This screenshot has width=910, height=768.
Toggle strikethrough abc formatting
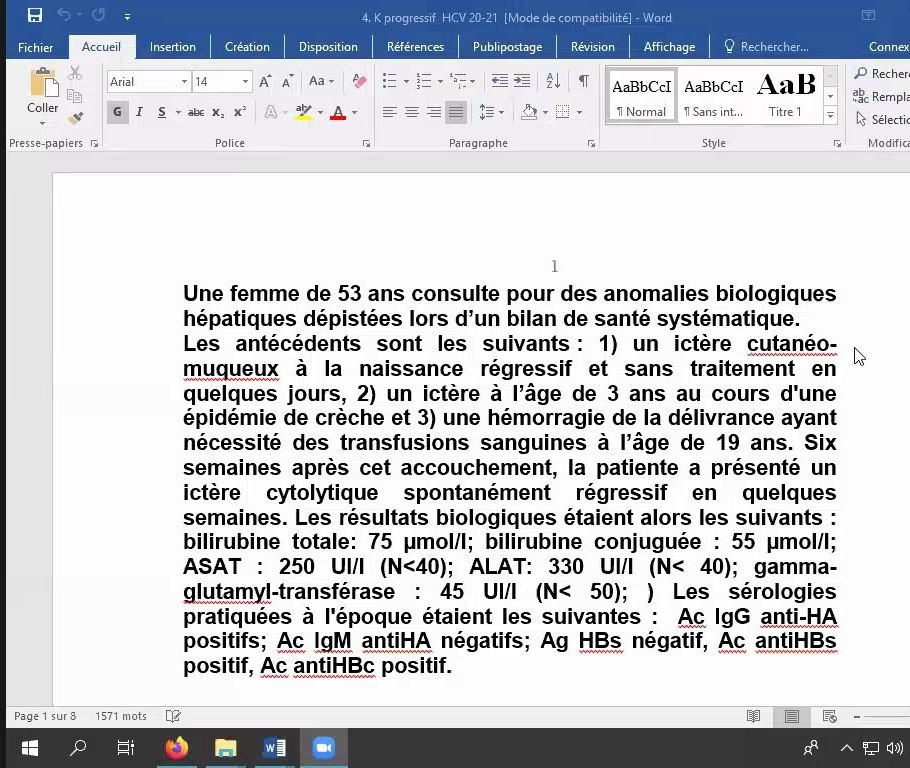pyautogui.click(x=196, y=112)
